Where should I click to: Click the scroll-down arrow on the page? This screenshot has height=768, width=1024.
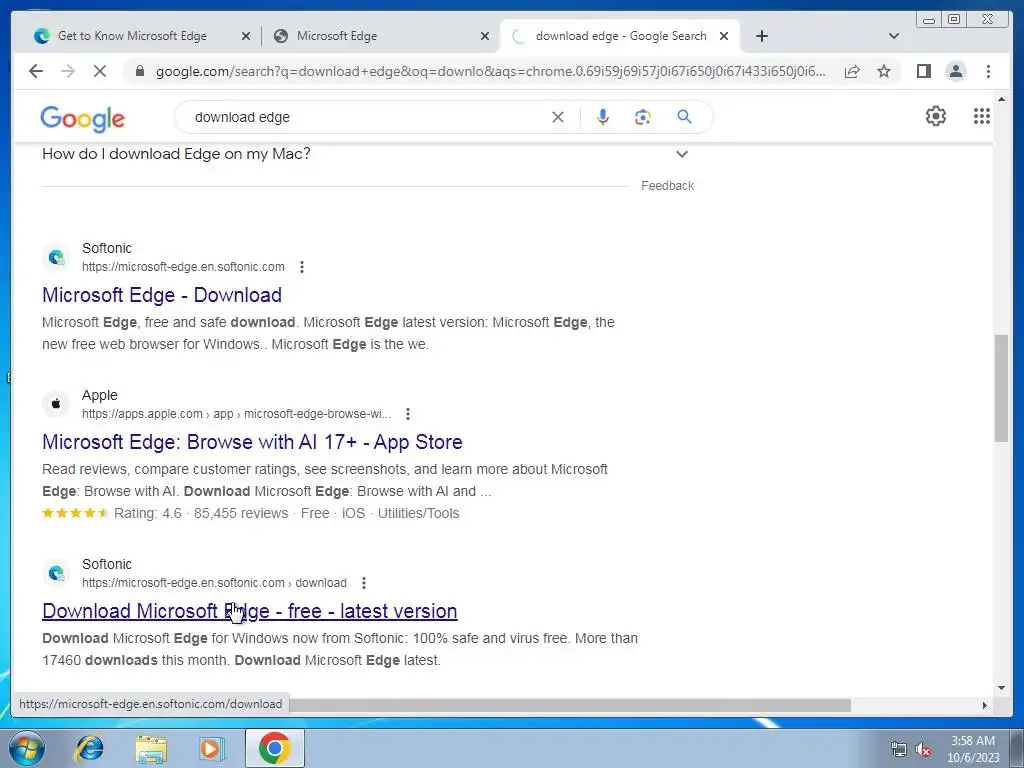pos(1002,688)
